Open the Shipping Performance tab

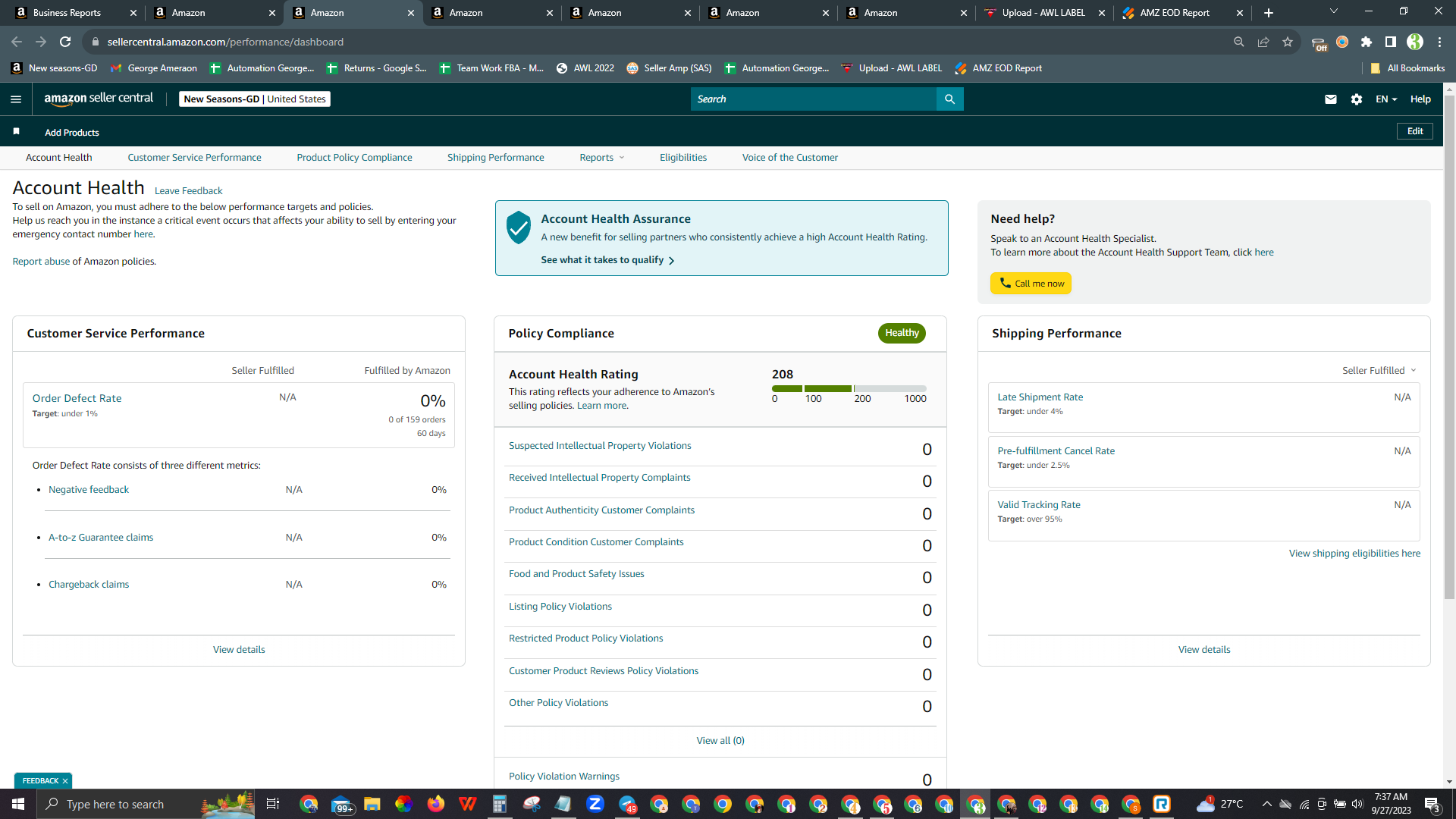(x=496, y=158)
